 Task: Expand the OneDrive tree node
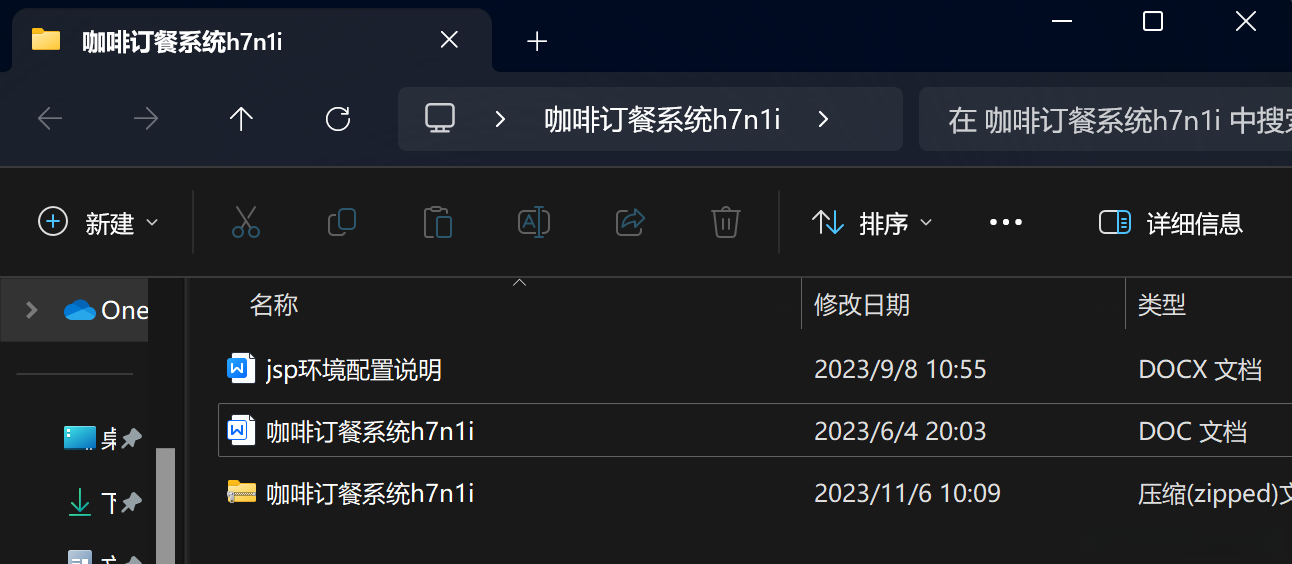[32, 310]
